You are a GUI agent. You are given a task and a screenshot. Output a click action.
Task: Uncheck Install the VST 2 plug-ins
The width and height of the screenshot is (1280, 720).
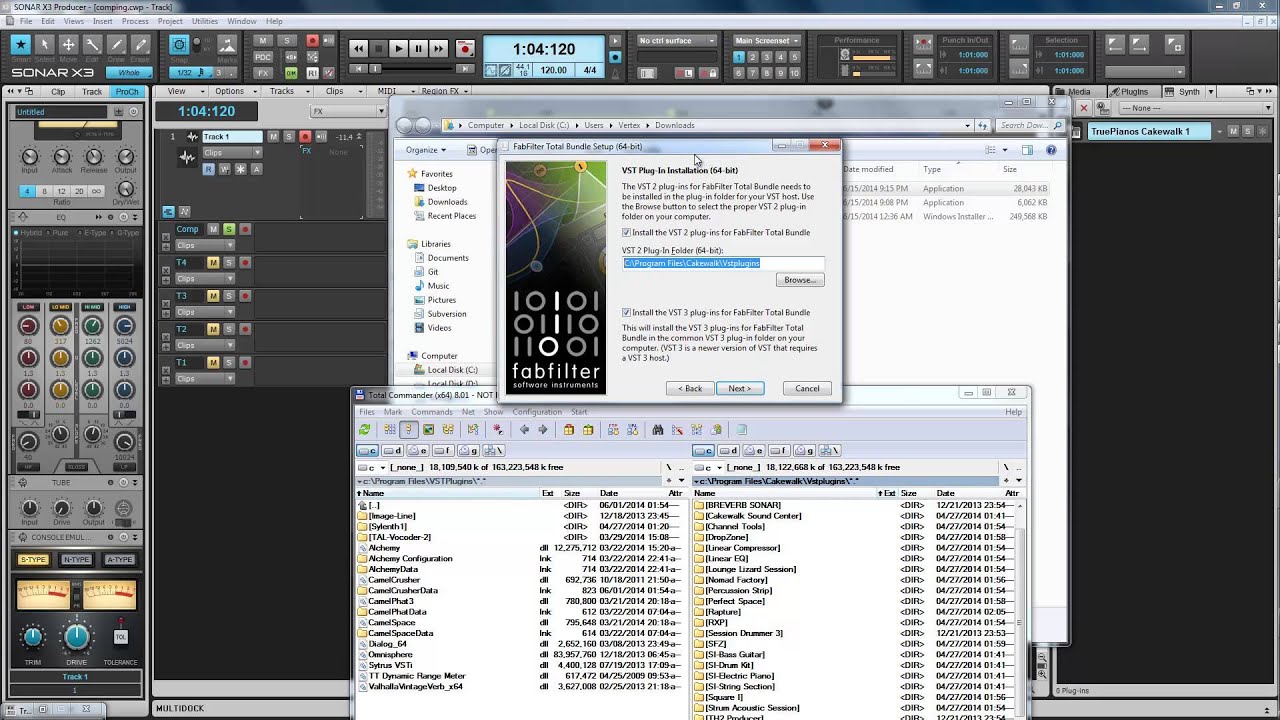627,232
